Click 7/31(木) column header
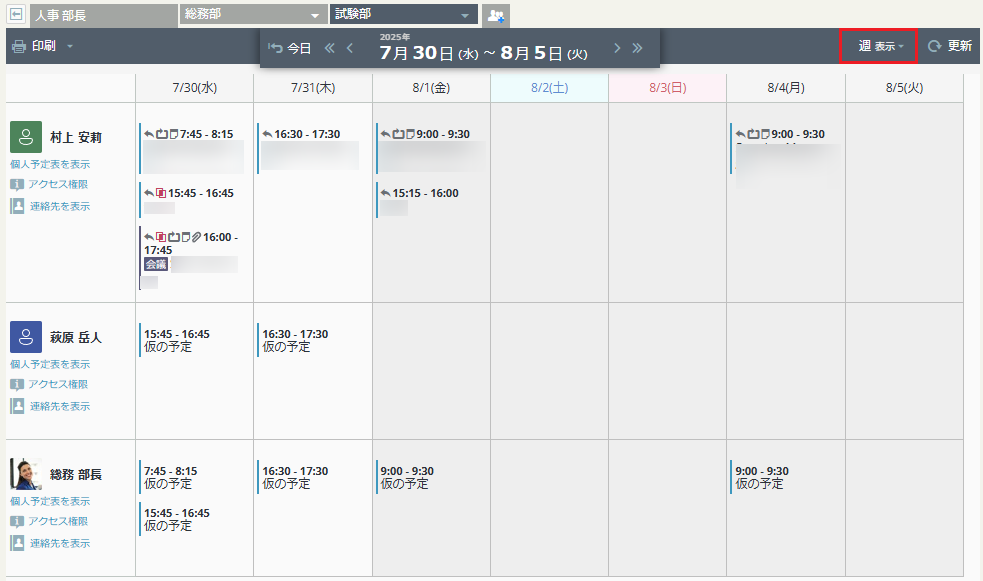Image resolution: width=983 pixels, height=581 pixels. (x=313, y=88)
